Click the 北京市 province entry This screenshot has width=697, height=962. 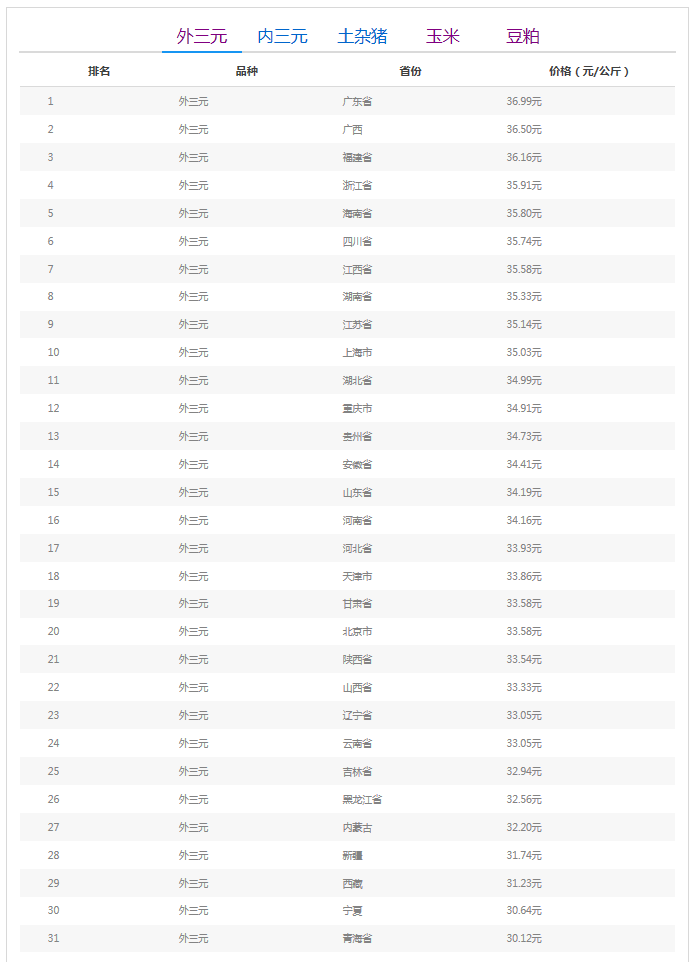click(x=357, y=632)
